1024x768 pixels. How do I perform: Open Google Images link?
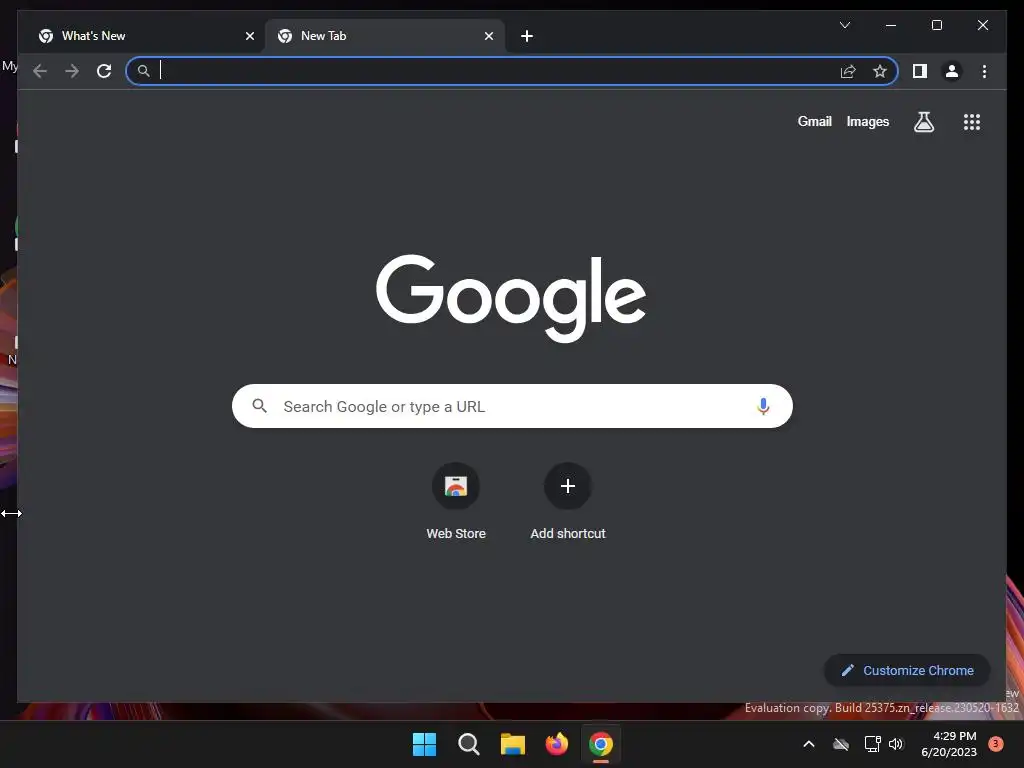867,121
